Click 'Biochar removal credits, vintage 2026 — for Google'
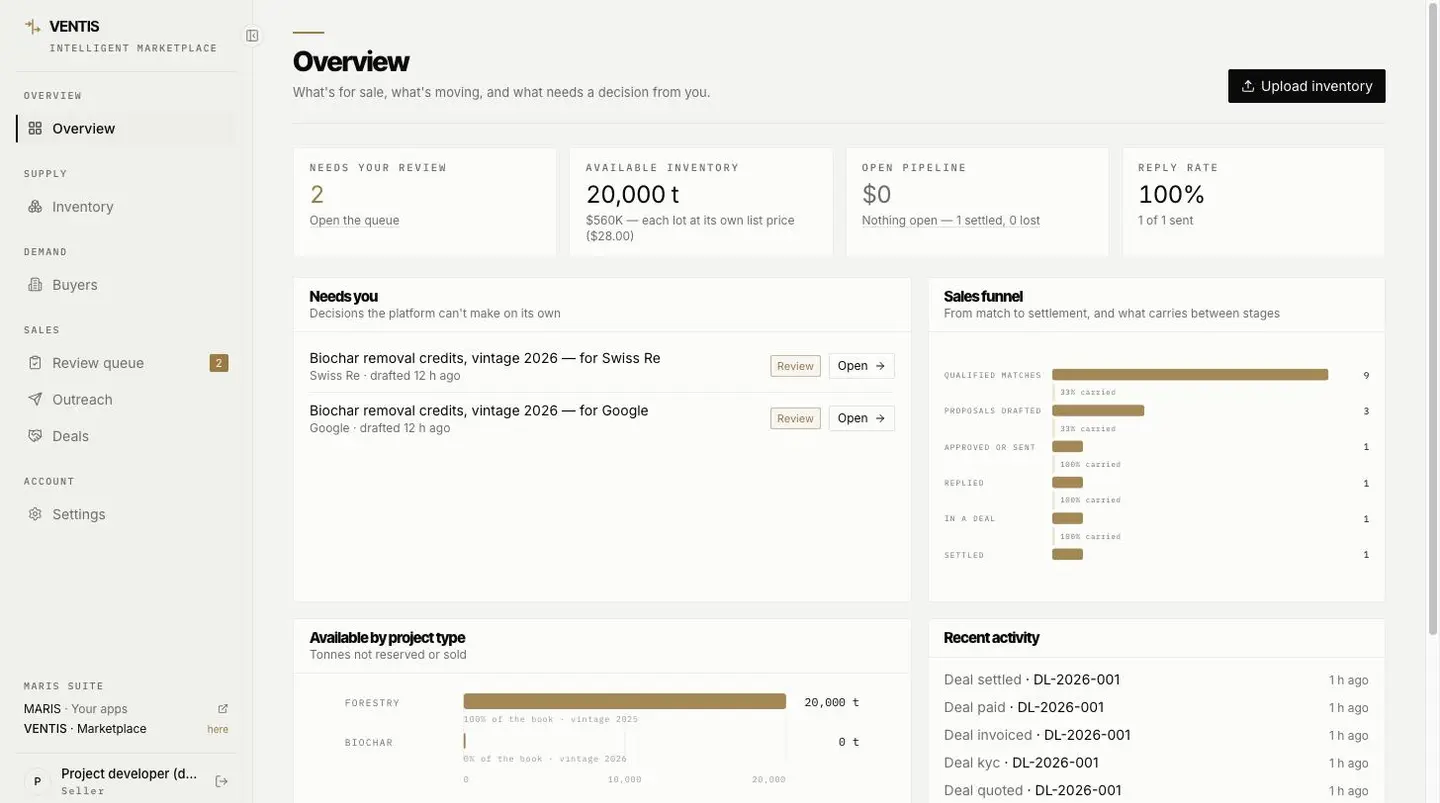 click(479, 410)
